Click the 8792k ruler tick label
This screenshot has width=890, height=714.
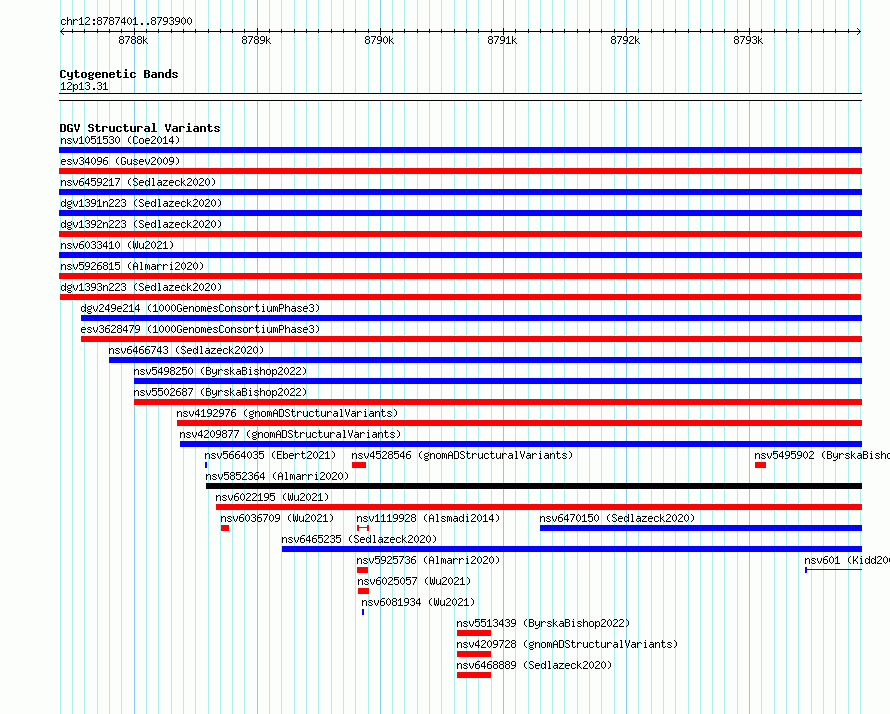625,41
